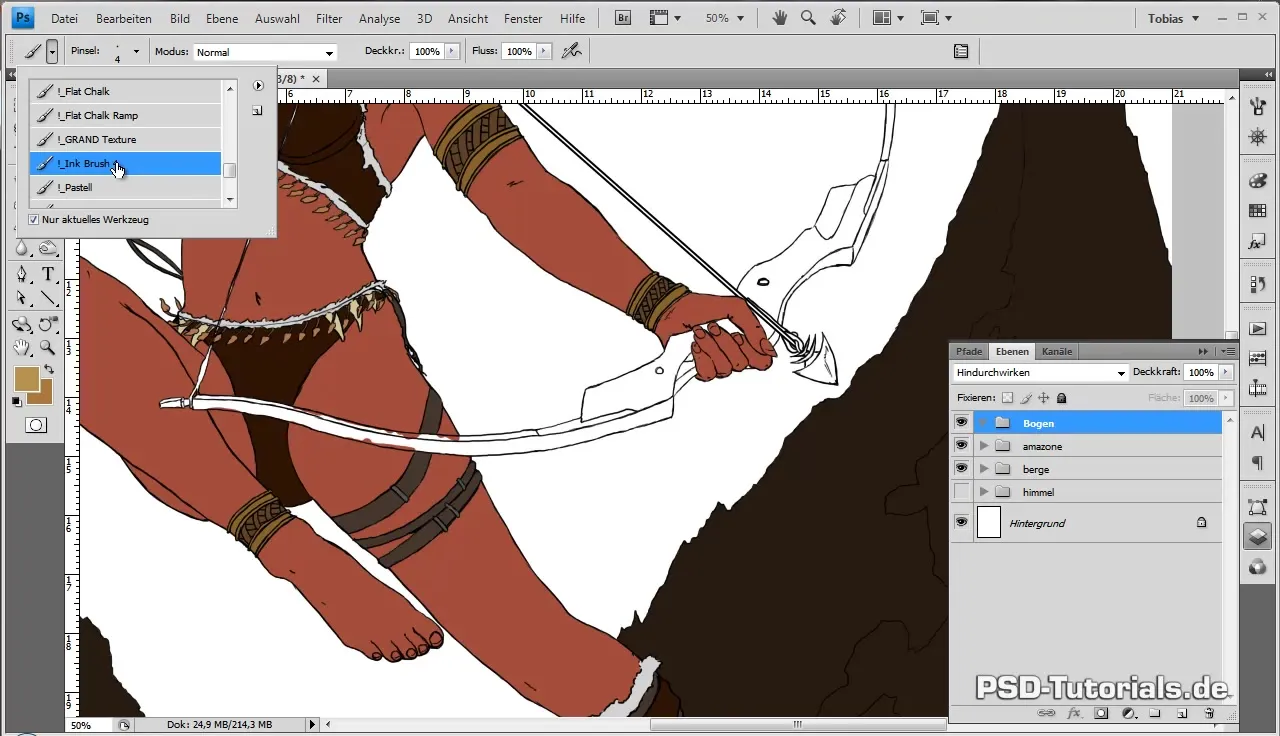1280x736 pixels.
Task: Toggle lock image pixels
Action: click(x=1025, y=398)
